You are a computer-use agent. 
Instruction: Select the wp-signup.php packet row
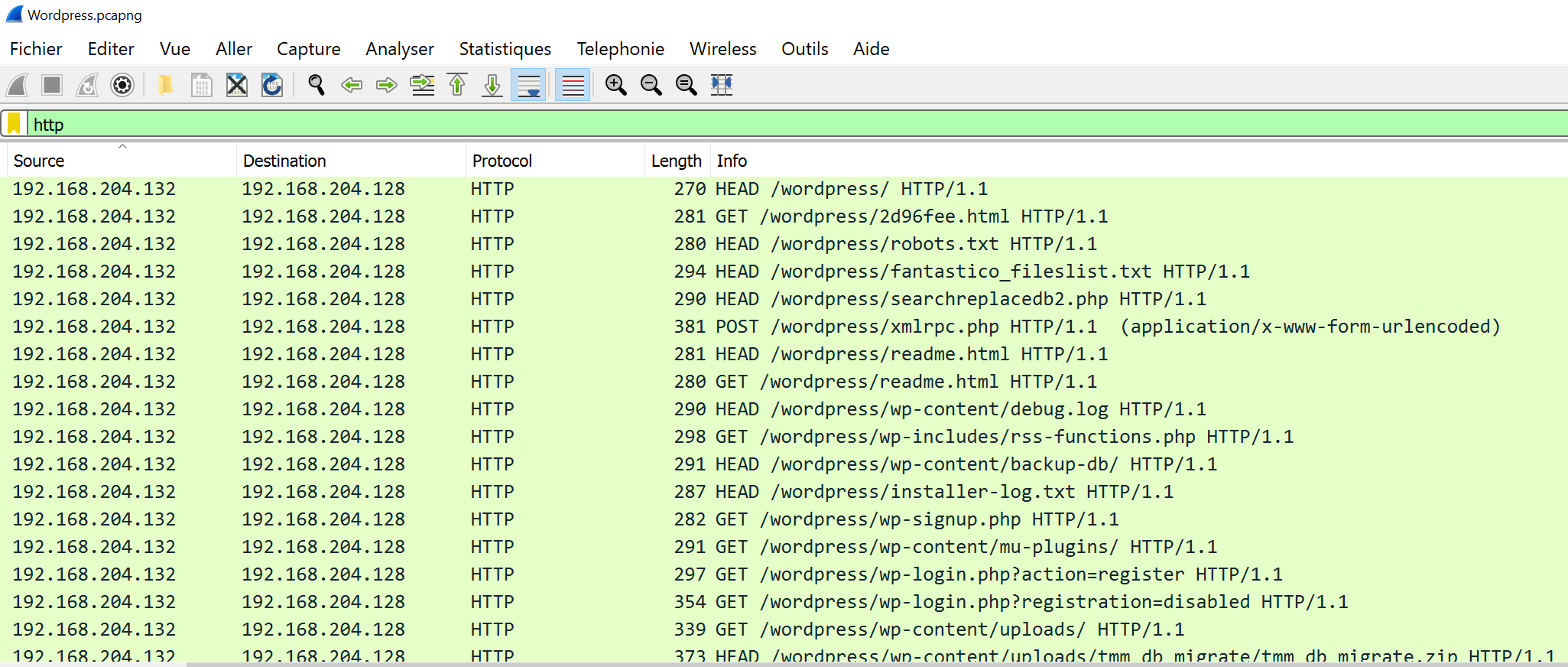[784, 519]
